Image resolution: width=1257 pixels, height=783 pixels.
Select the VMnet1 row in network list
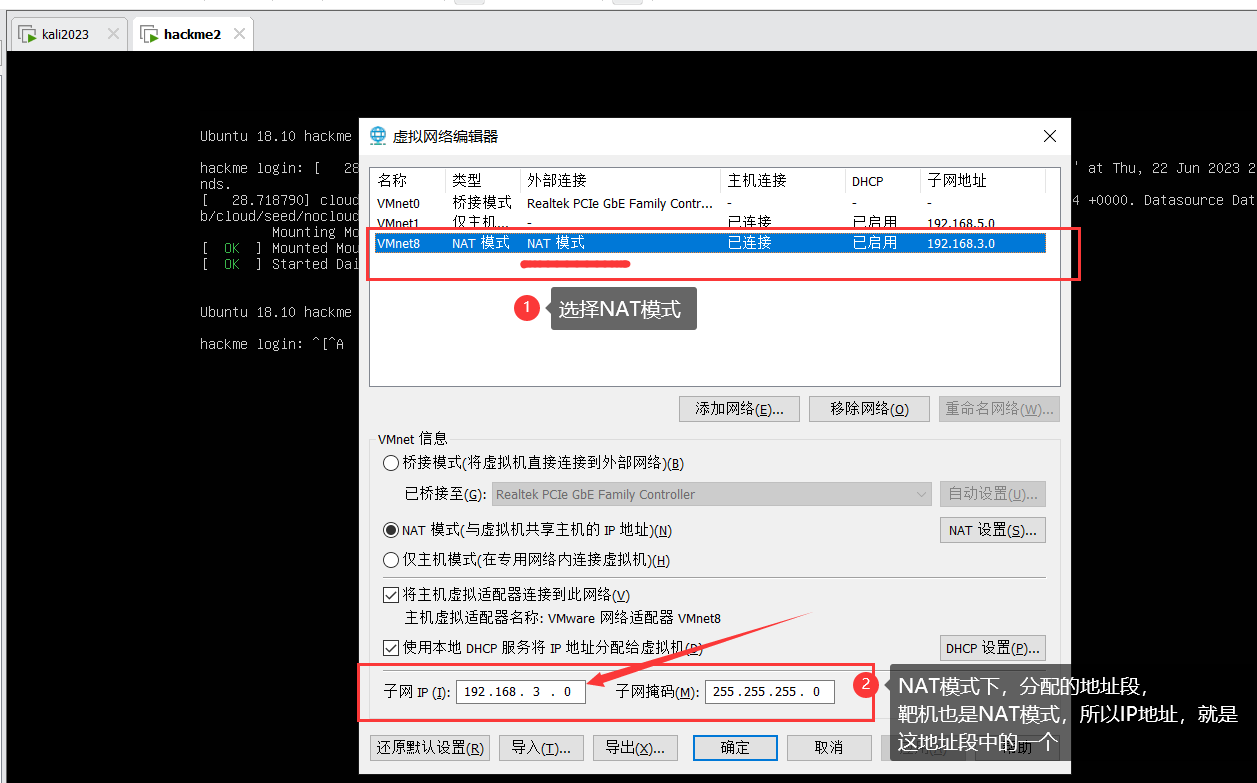click(710, 222)
